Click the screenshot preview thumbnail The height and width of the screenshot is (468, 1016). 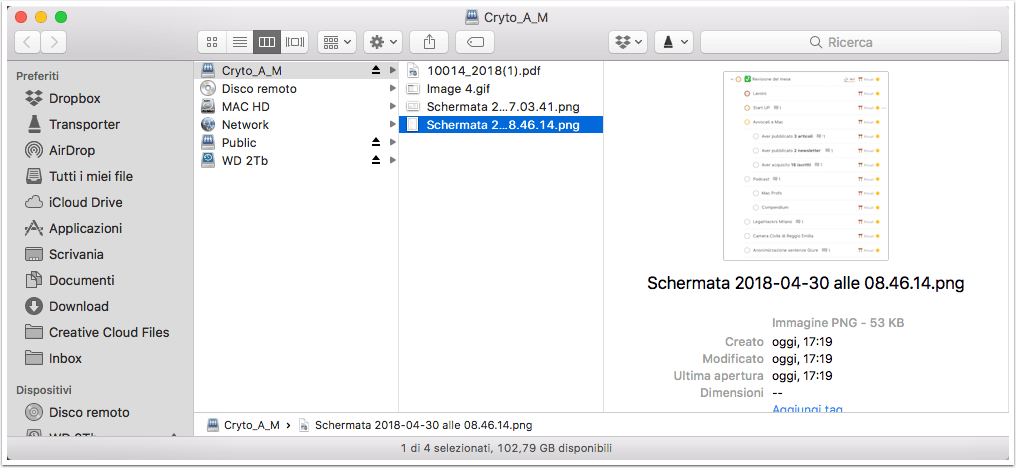pos(805,165)
